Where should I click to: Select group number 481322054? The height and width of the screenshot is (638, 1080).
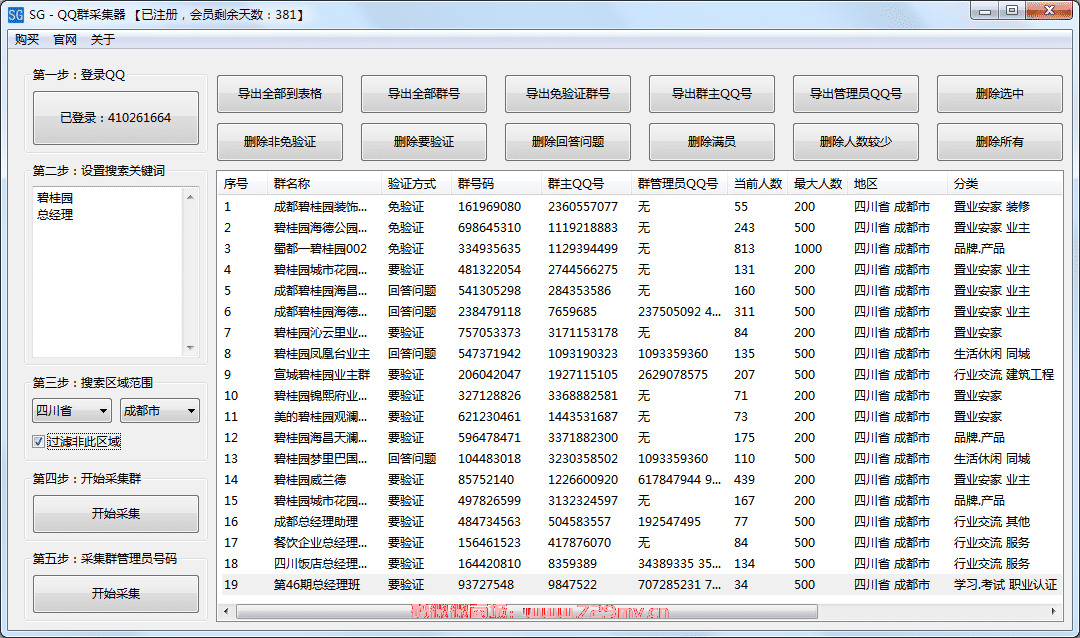pos(489,270)
